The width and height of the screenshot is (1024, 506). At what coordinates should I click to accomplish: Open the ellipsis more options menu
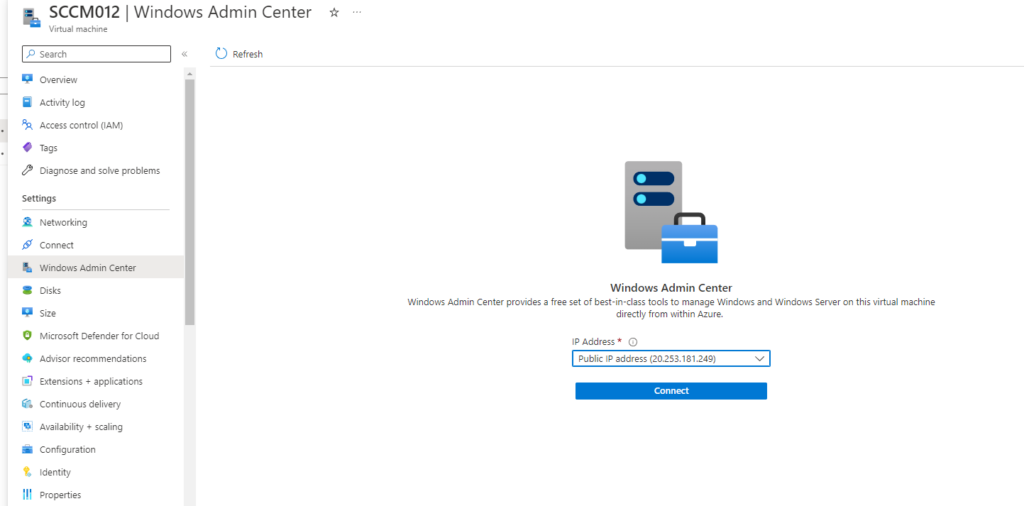click(357, 12)
